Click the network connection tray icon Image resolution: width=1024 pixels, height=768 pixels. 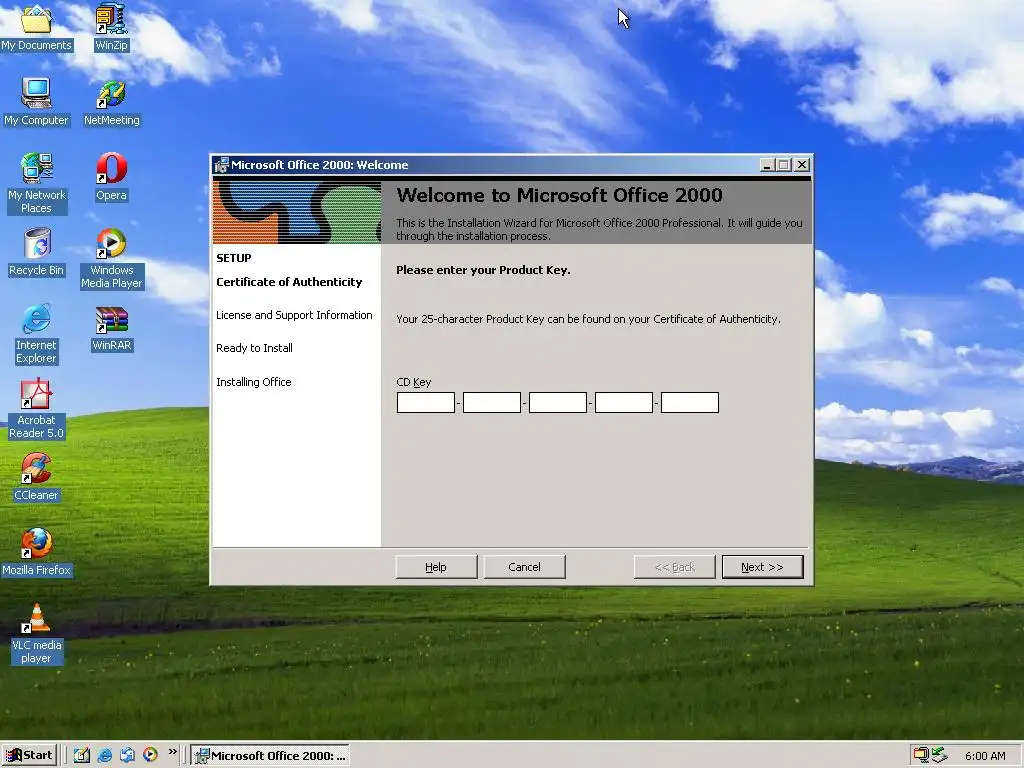tap(921, 755)
